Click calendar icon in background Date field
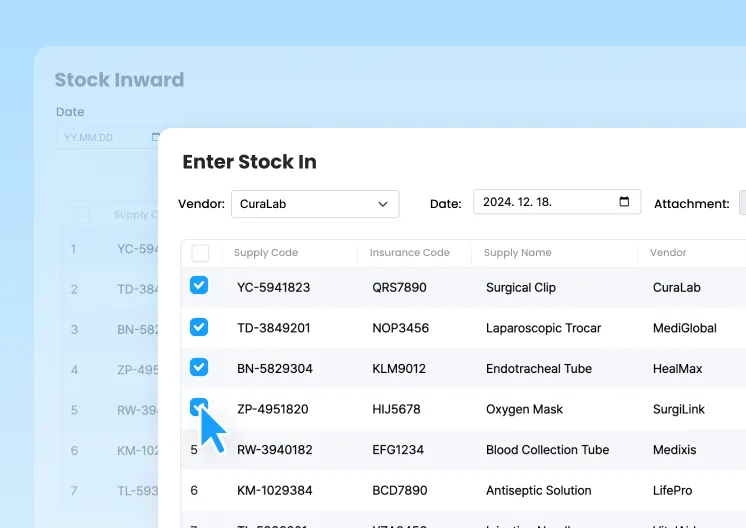The width and height of the screenshot is (746, 528). pyautogui.click(x=155, y=137)
